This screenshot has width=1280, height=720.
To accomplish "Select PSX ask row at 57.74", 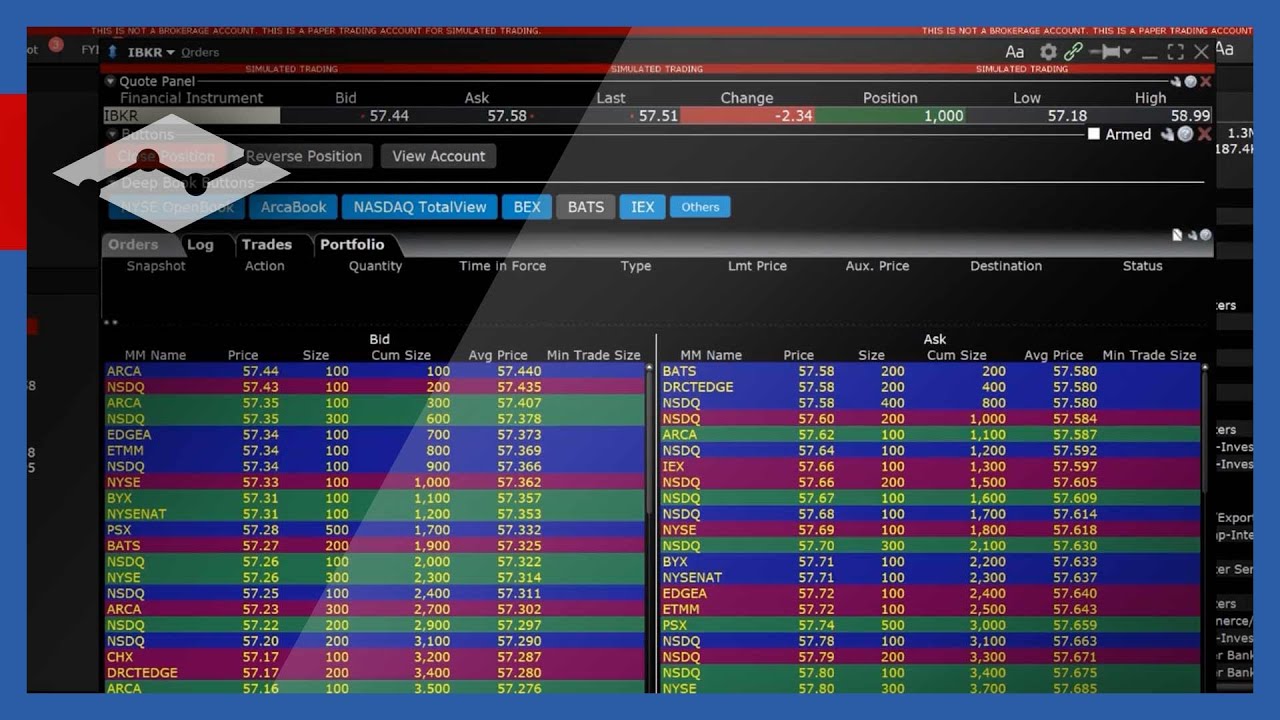I will pyautogui.click(x=930, y=625).
